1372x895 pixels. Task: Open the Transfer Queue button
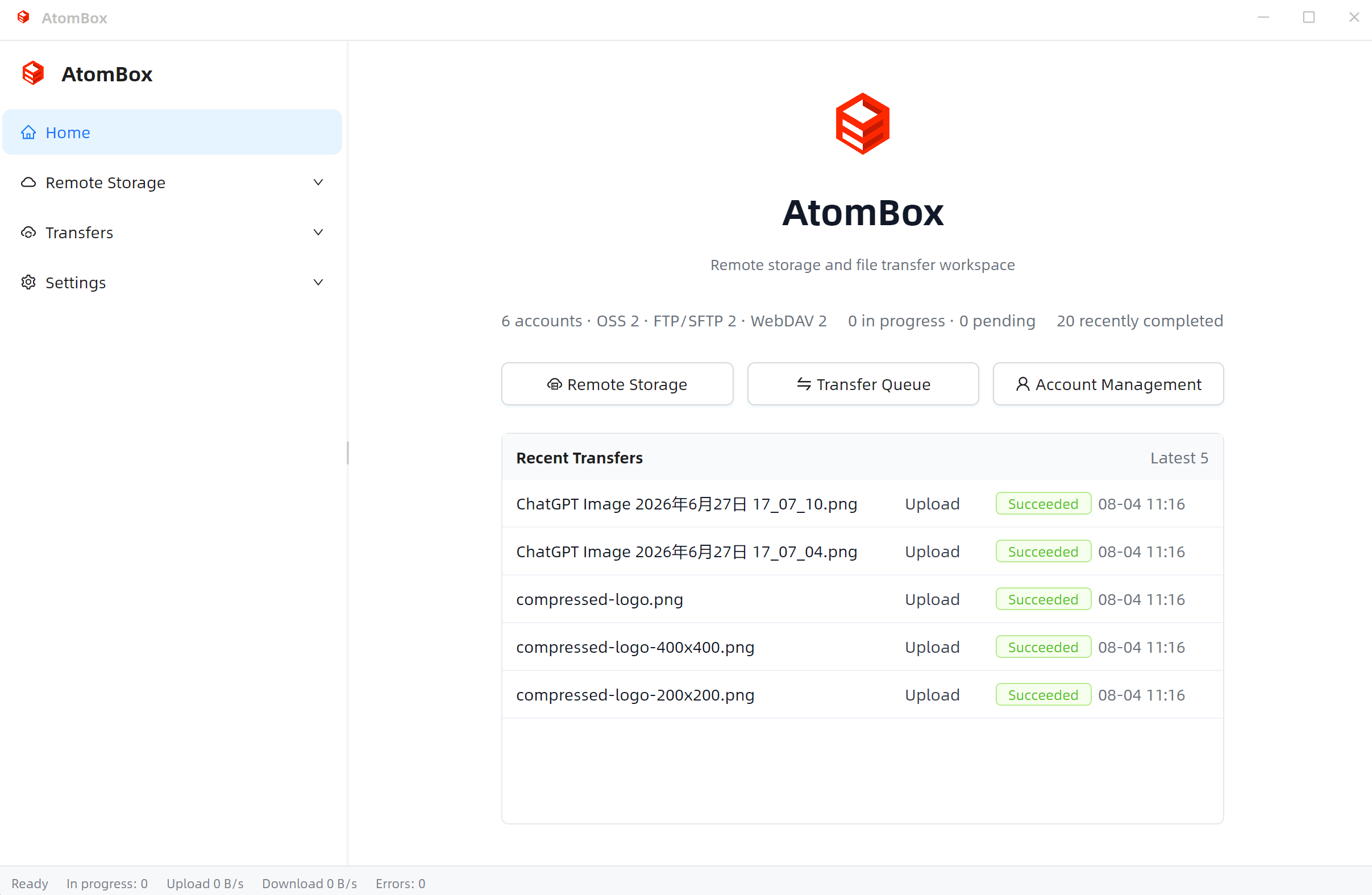click(862, 384)
